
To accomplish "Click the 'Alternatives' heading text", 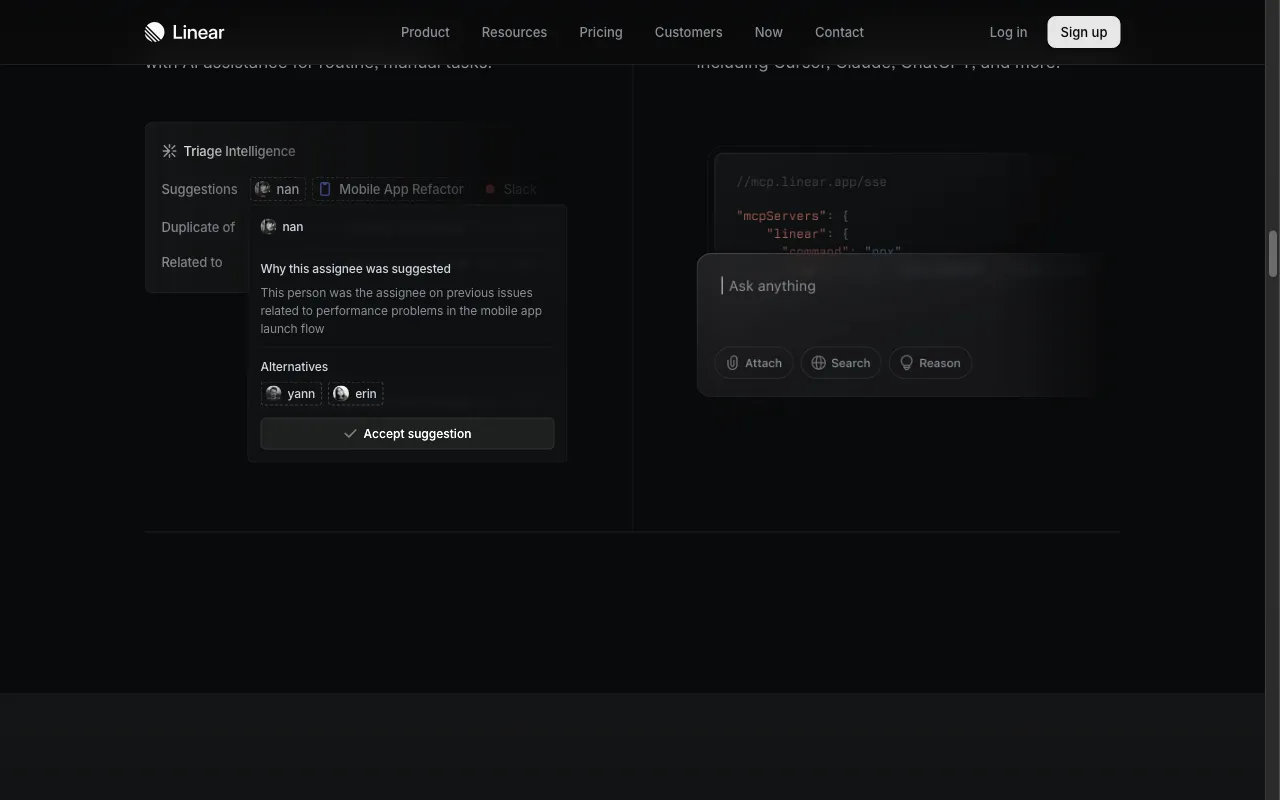I will [294, 366].
